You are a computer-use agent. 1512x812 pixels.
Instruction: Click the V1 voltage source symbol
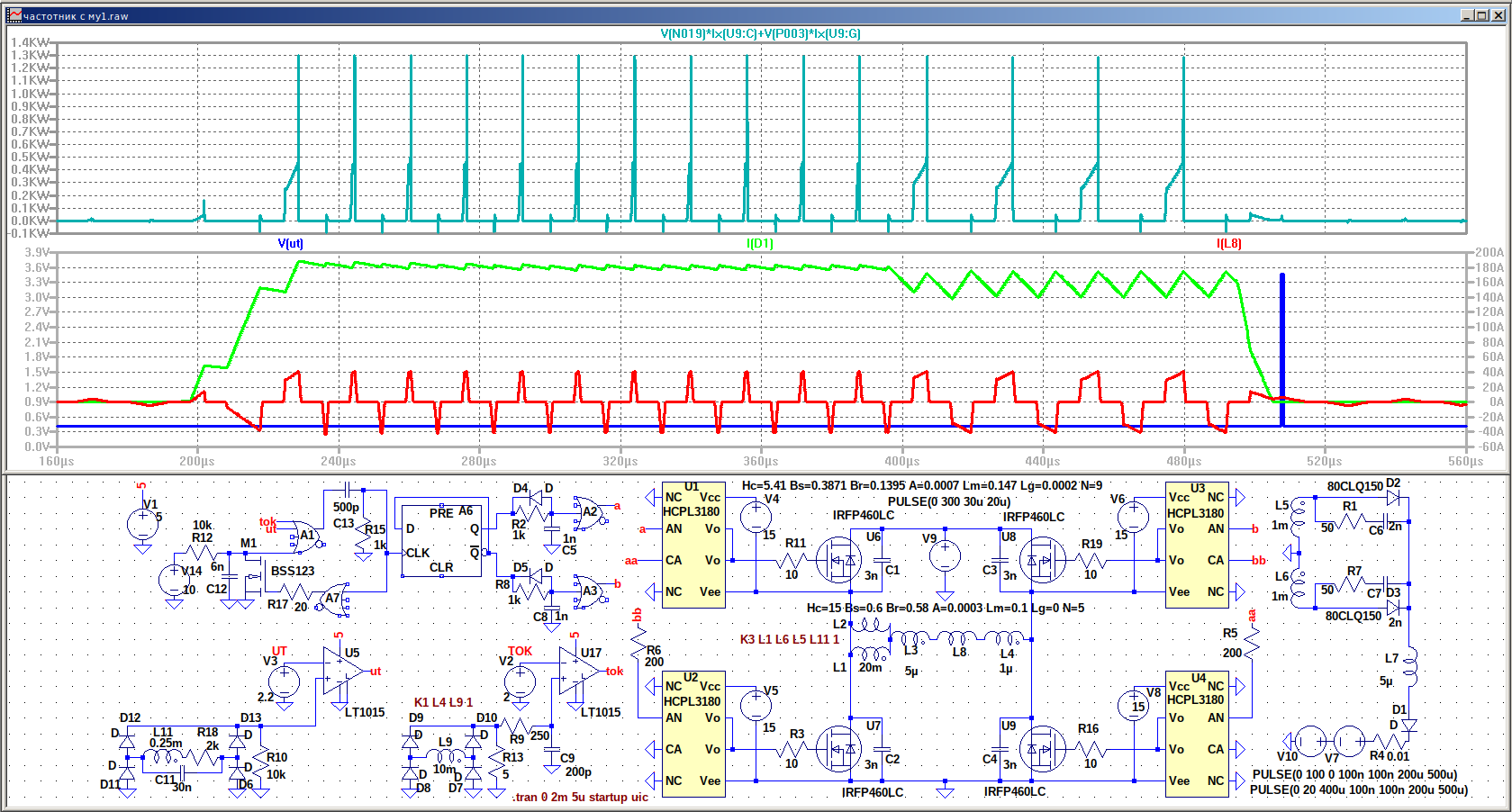(142, 524)
